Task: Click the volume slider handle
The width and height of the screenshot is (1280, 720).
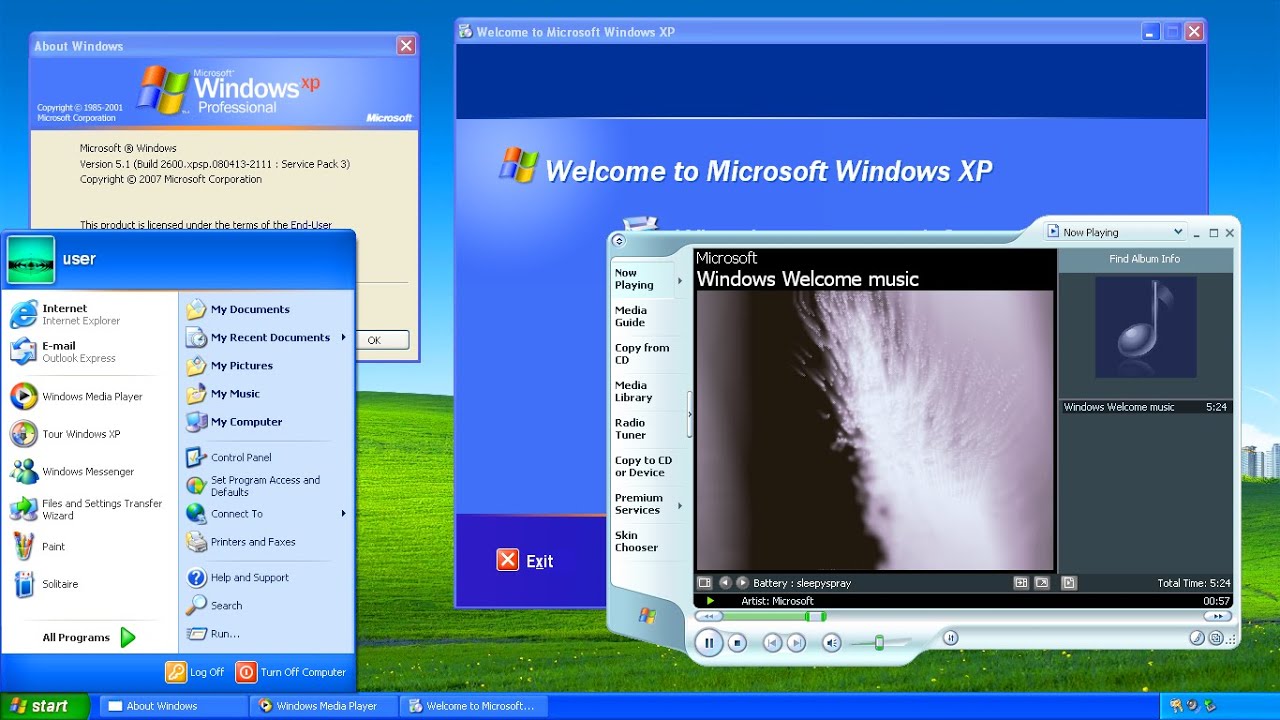Action: tap(879, 642)
